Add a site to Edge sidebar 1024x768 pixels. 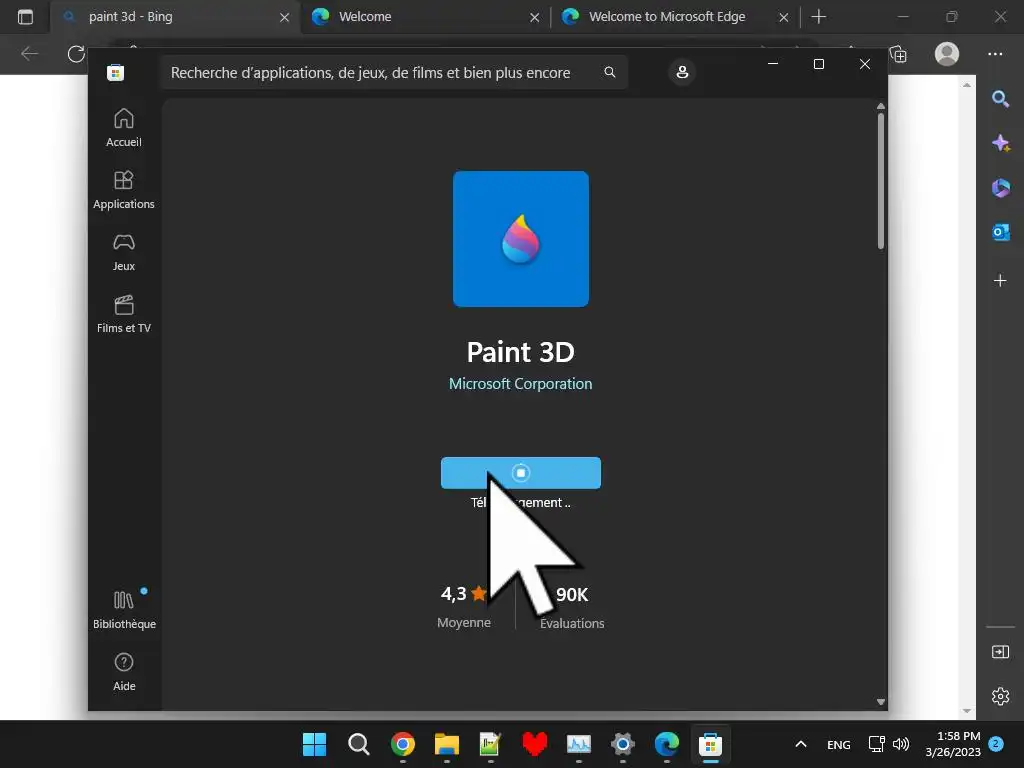pyautogui.click(x=1000, y=281)
